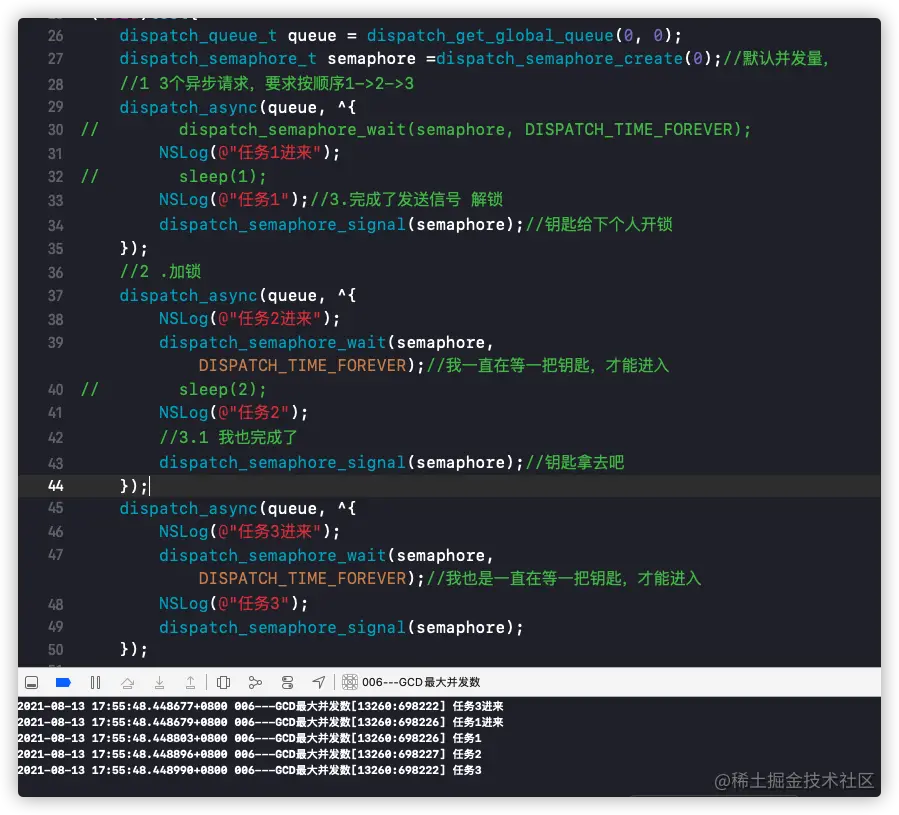Open the Debug View Hierarchy
Viewport: 899px width, 815px height.
(x=224, y=683)
